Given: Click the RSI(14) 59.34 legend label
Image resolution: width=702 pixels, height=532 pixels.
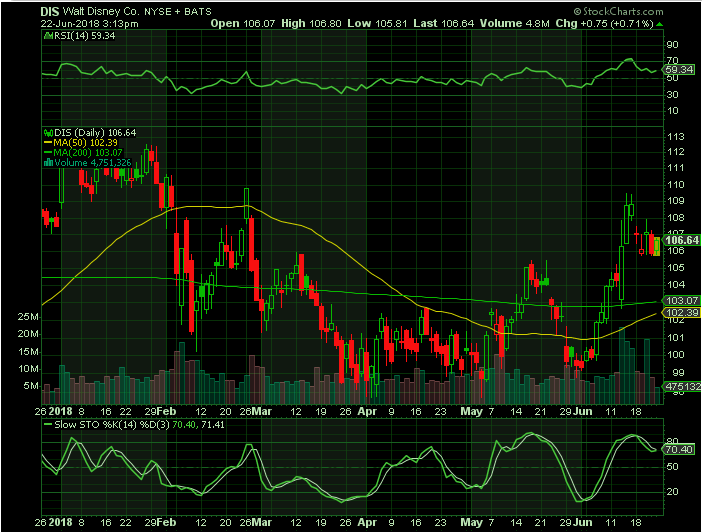Looking at the screenshot, I should pyautogui.click(x=84, y=36).
